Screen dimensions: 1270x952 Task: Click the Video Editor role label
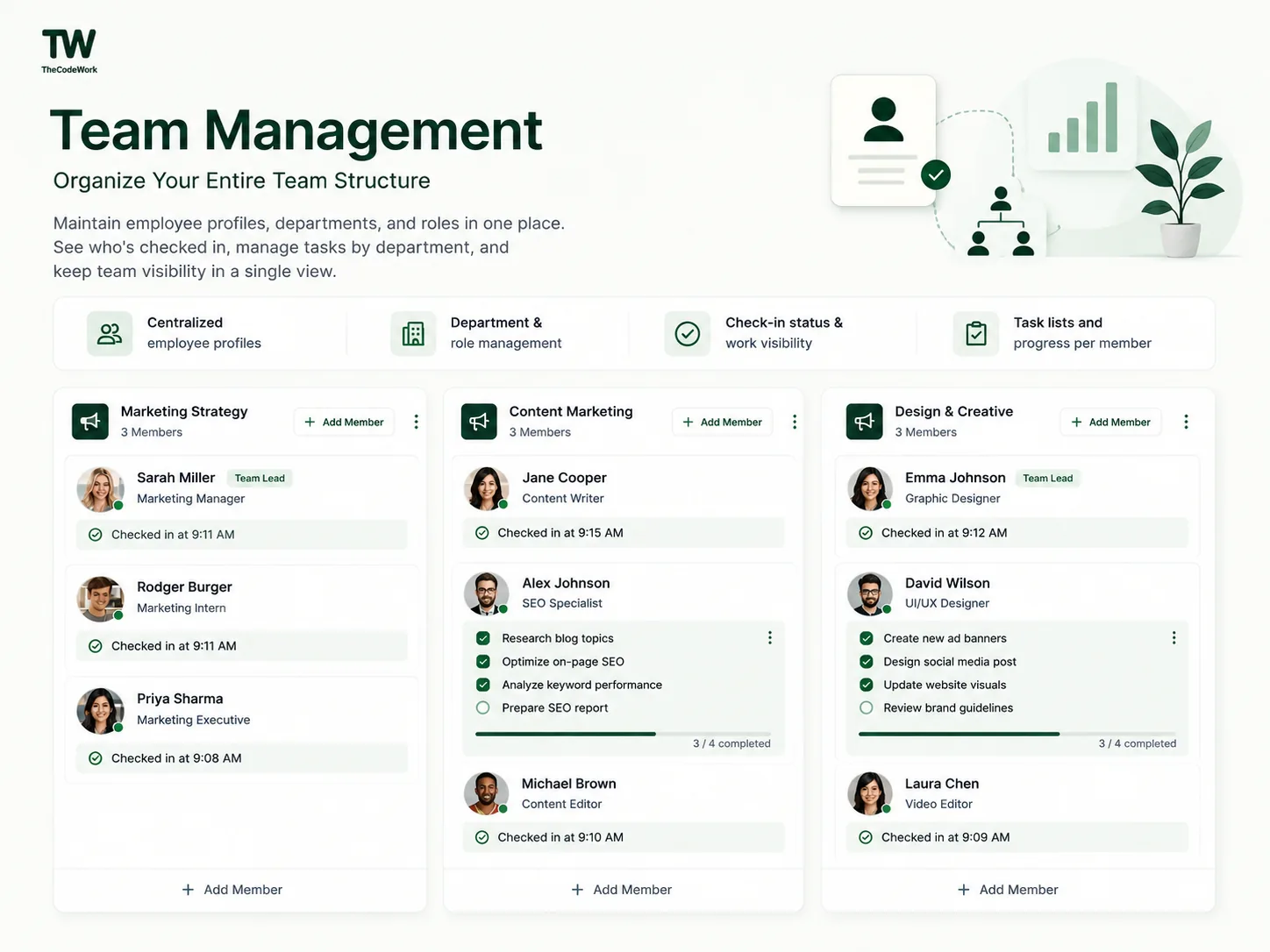pyautogui.click(x=938, y=804)
